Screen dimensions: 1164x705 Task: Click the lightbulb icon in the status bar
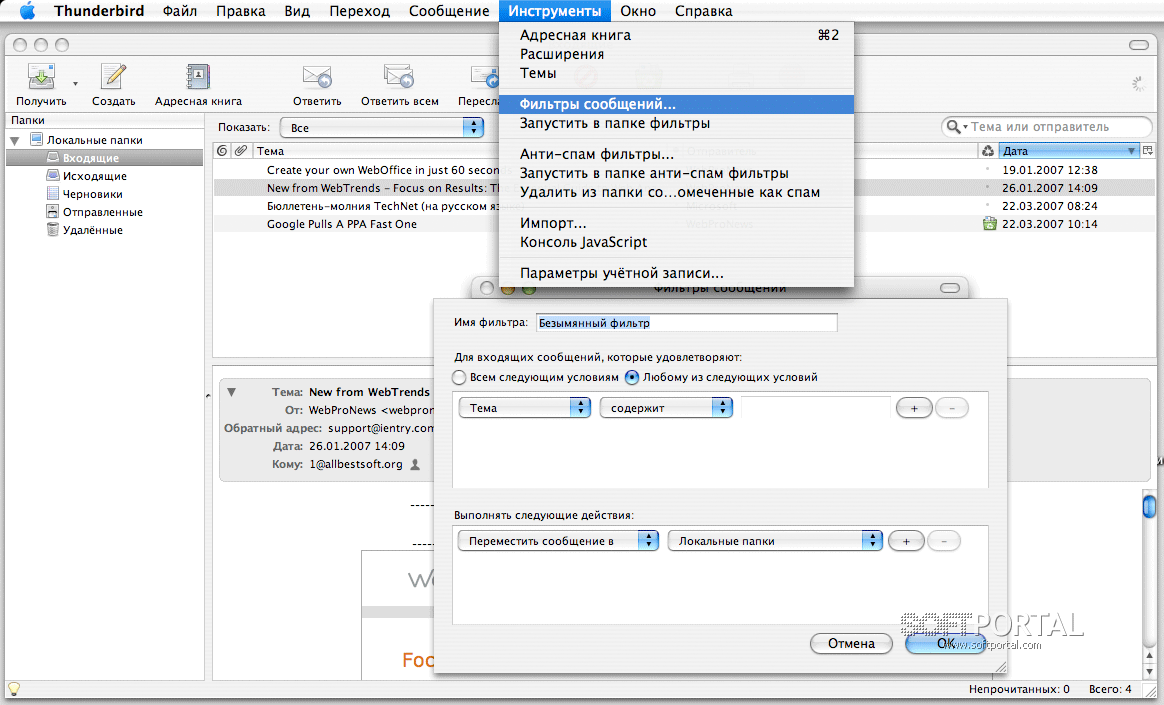[x=13, y=689]
